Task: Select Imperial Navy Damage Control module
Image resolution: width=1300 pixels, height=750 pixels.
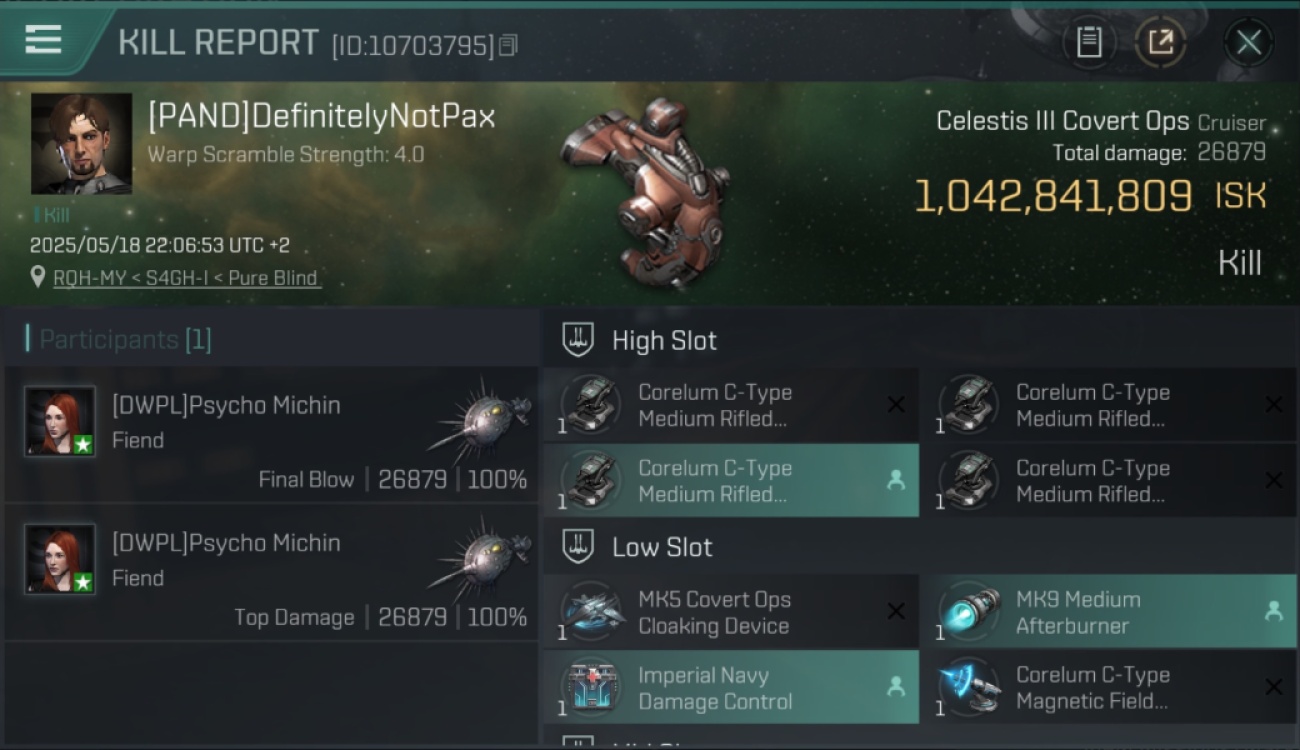Action: [x=731, y=688]
